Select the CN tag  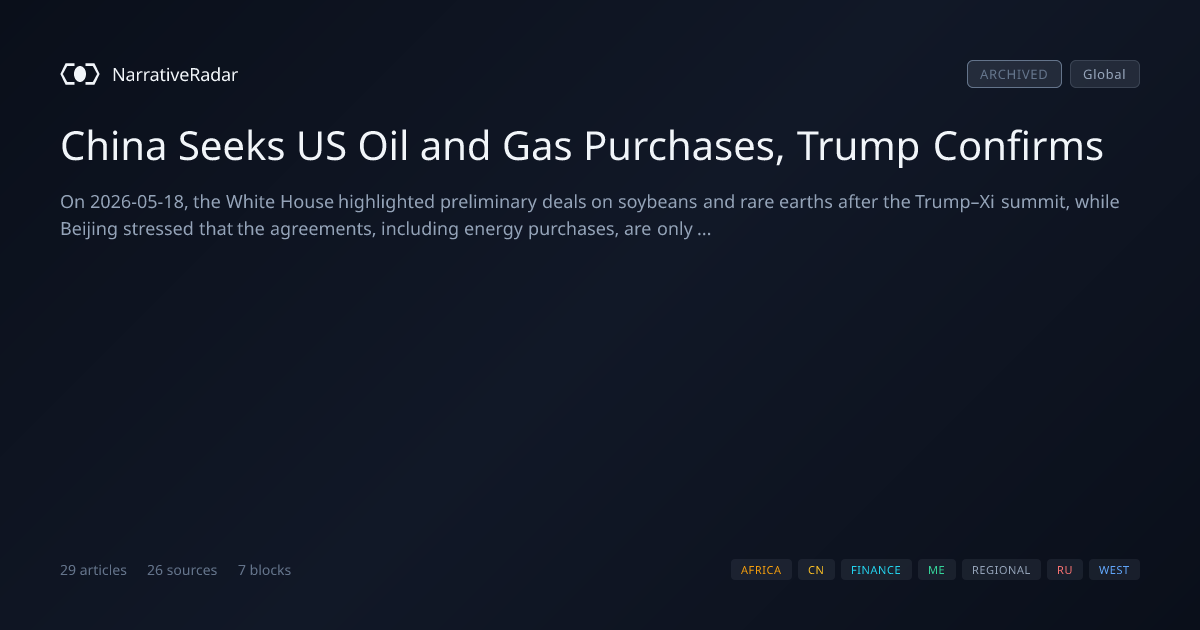816,570
